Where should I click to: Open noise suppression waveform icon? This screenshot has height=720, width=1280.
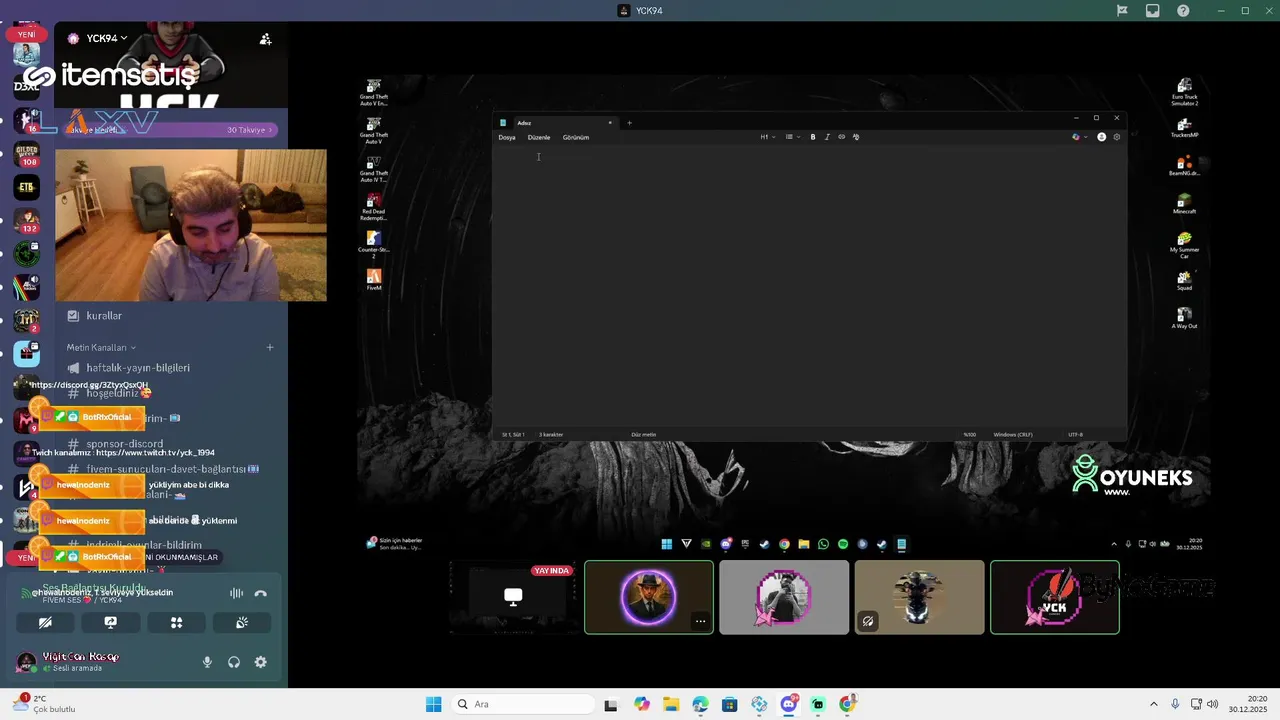click(236, 593)
